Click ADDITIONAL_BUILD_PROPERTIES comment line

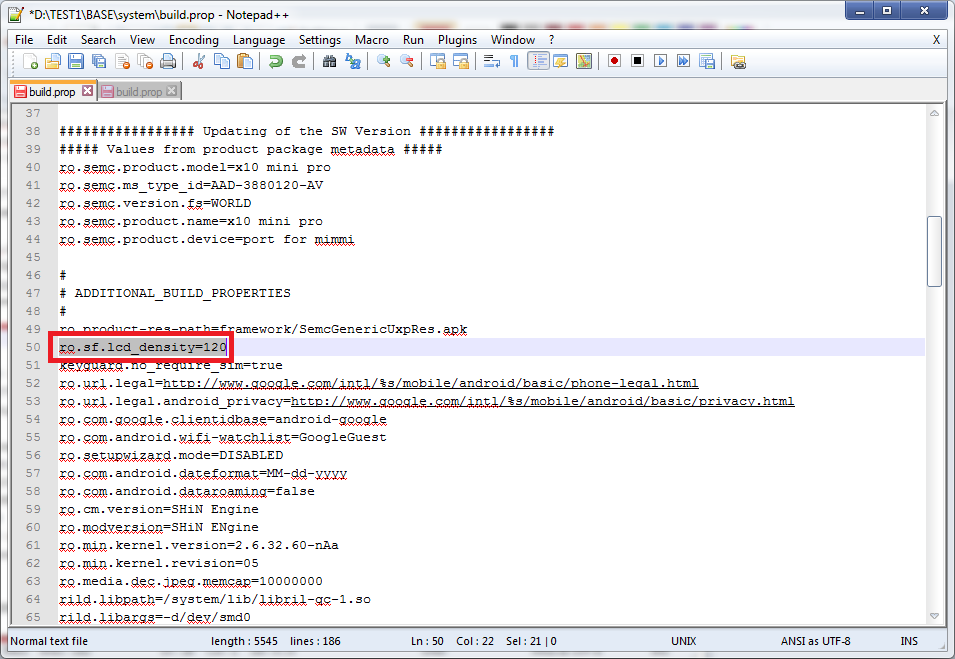tap(175, 293)
